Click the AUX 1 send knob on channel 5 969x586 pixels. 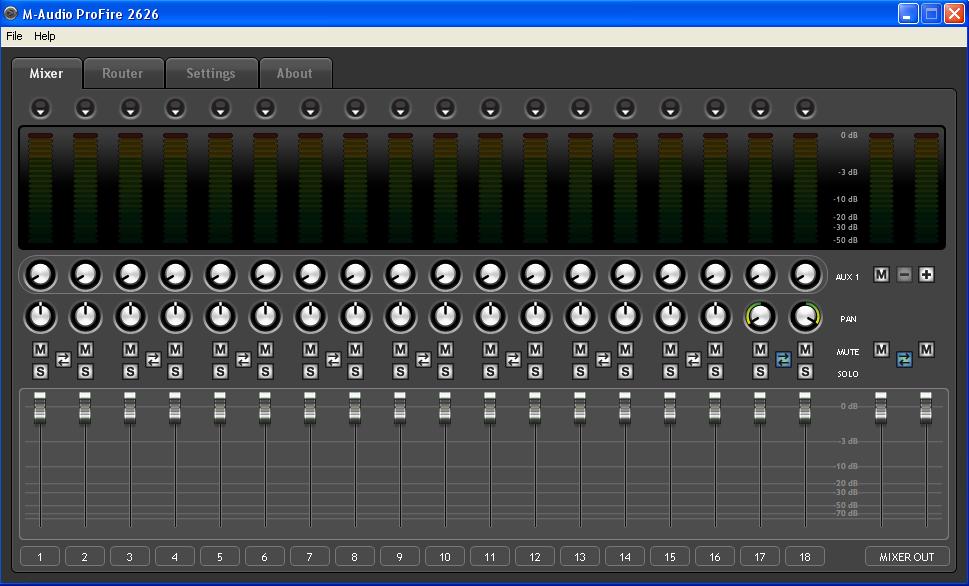220,274
